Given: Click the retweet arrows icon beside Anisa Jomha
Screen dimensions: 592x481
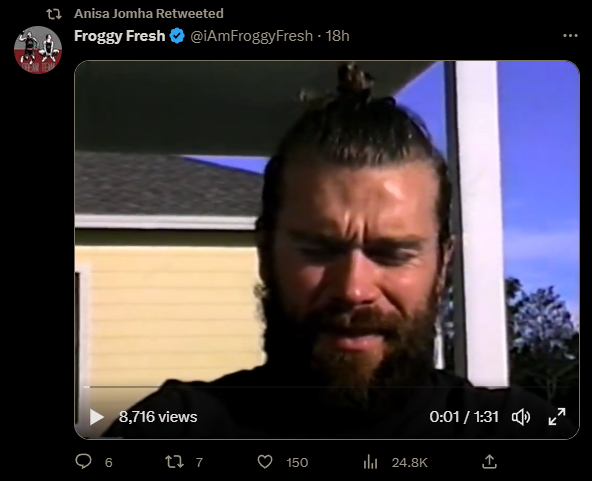Looking at the screenshot, I should [54, 14].
